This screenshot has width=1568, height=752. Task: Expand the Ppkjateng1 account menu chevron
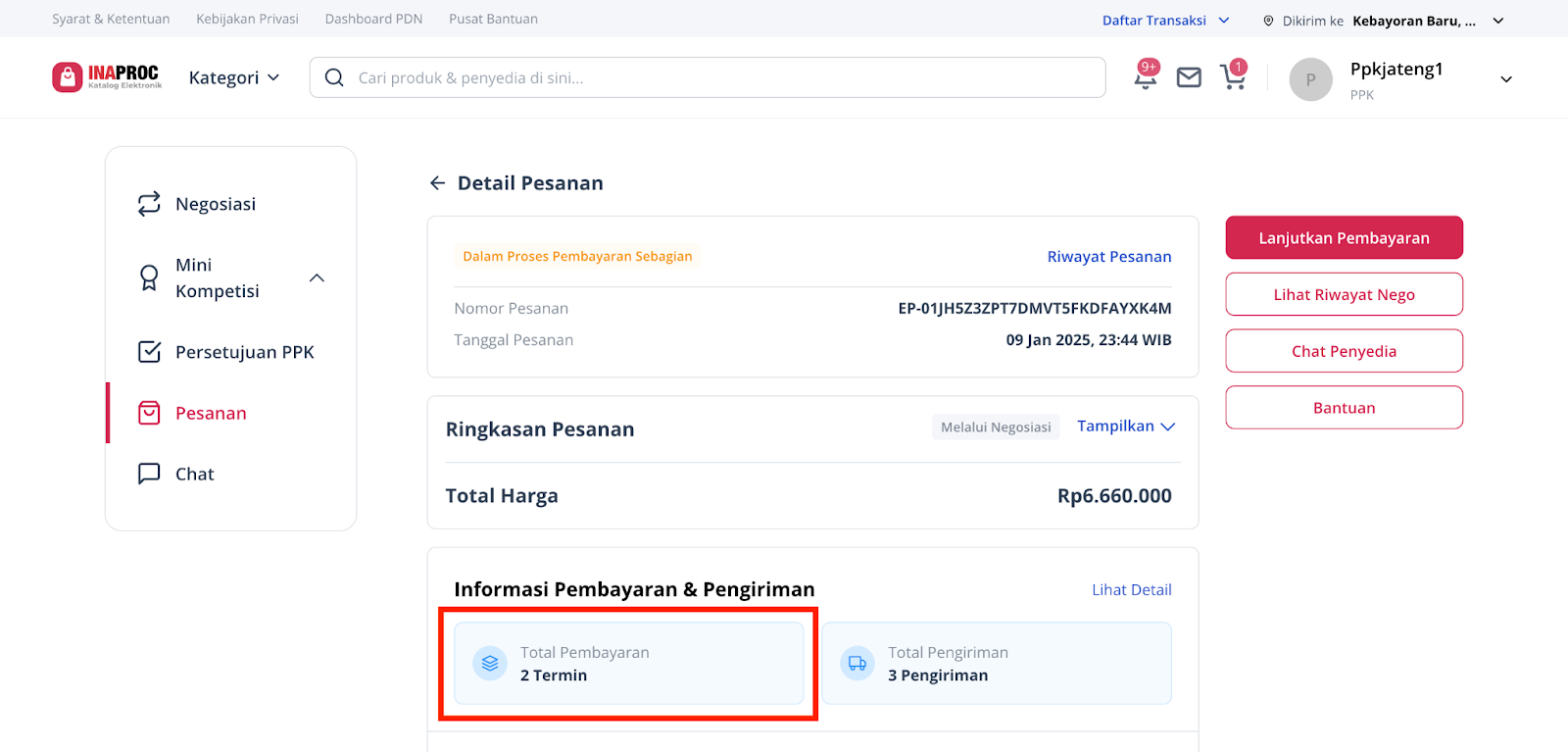coord(1506,79)
